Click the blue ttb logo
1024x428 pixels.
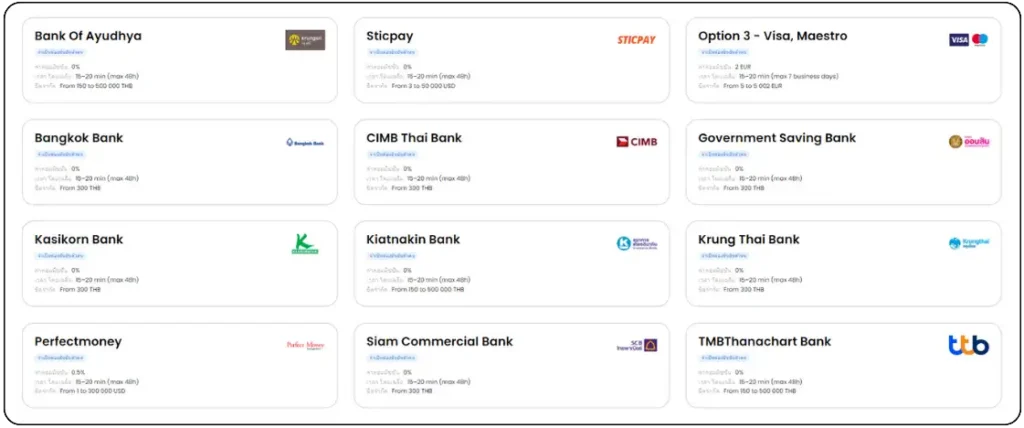pos(968,345)
